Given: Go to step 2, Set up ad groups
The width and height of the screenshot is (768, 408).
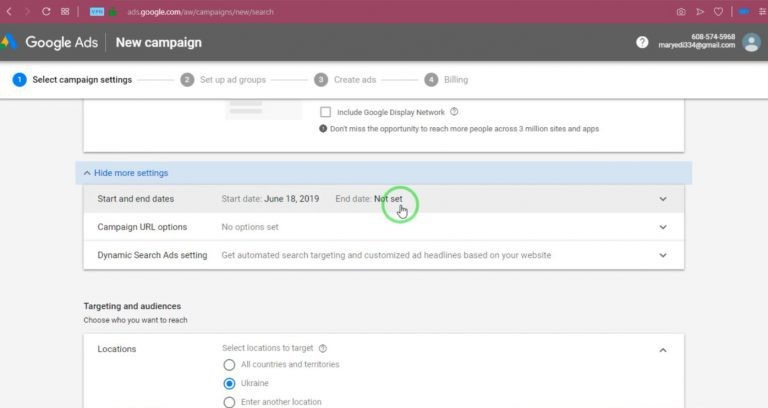Looking at the screenshot, I should point(223,80).
